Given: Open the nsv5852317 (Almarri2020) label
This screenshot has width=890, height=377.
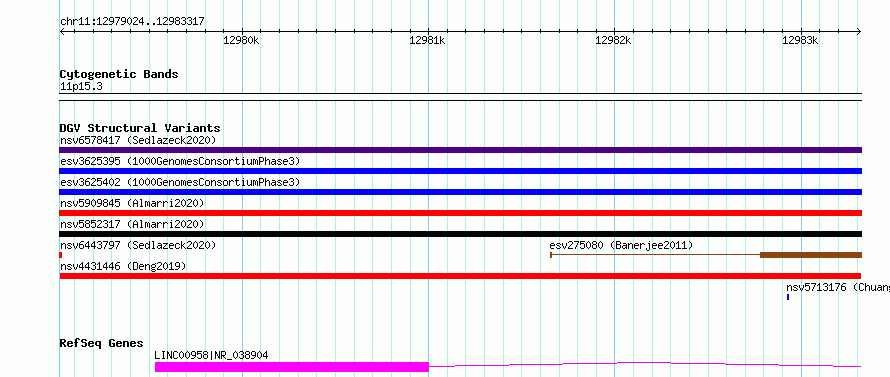Looking at the screenshot, I should (132, 224).
